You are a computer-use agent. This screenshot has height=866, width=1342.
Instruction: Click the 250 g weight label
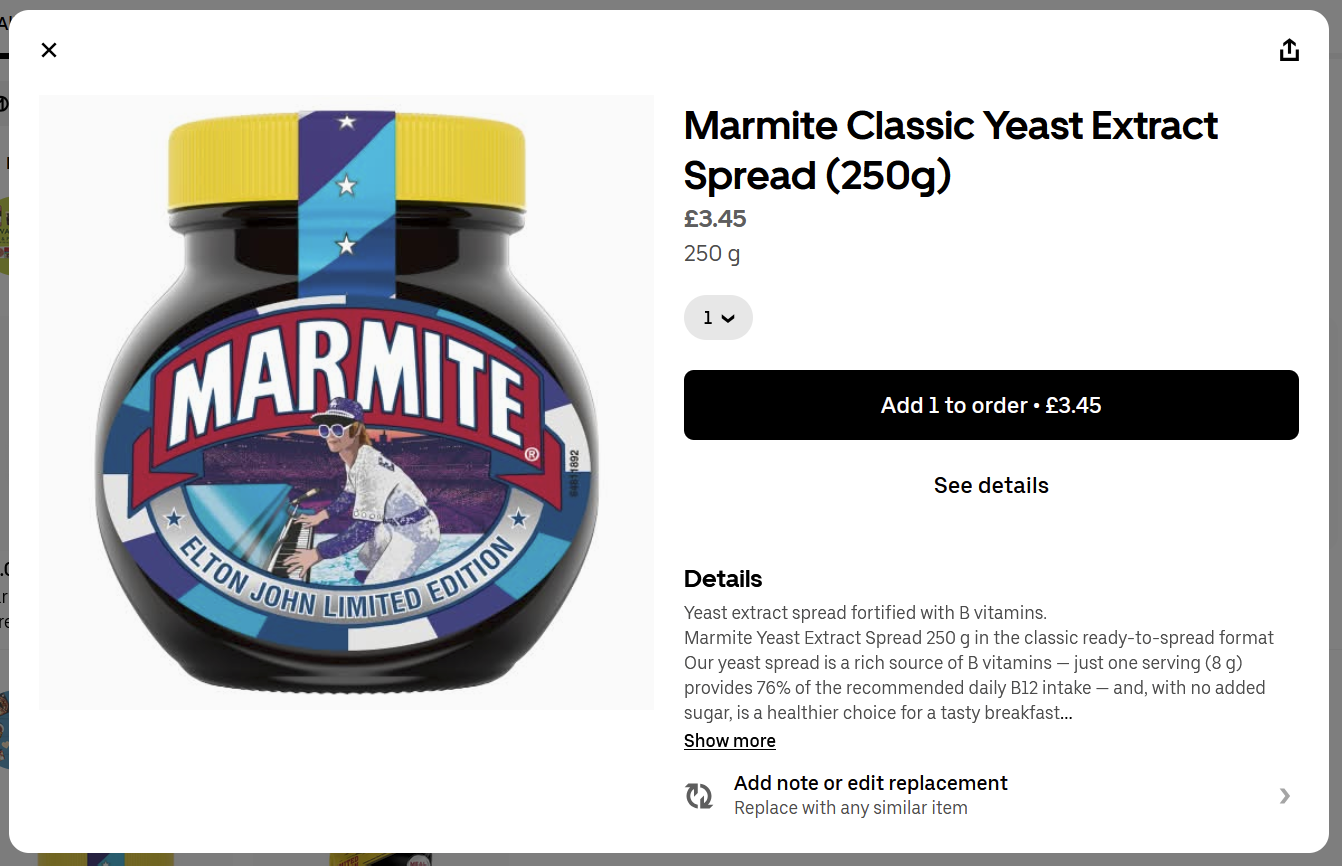[712, 254]
